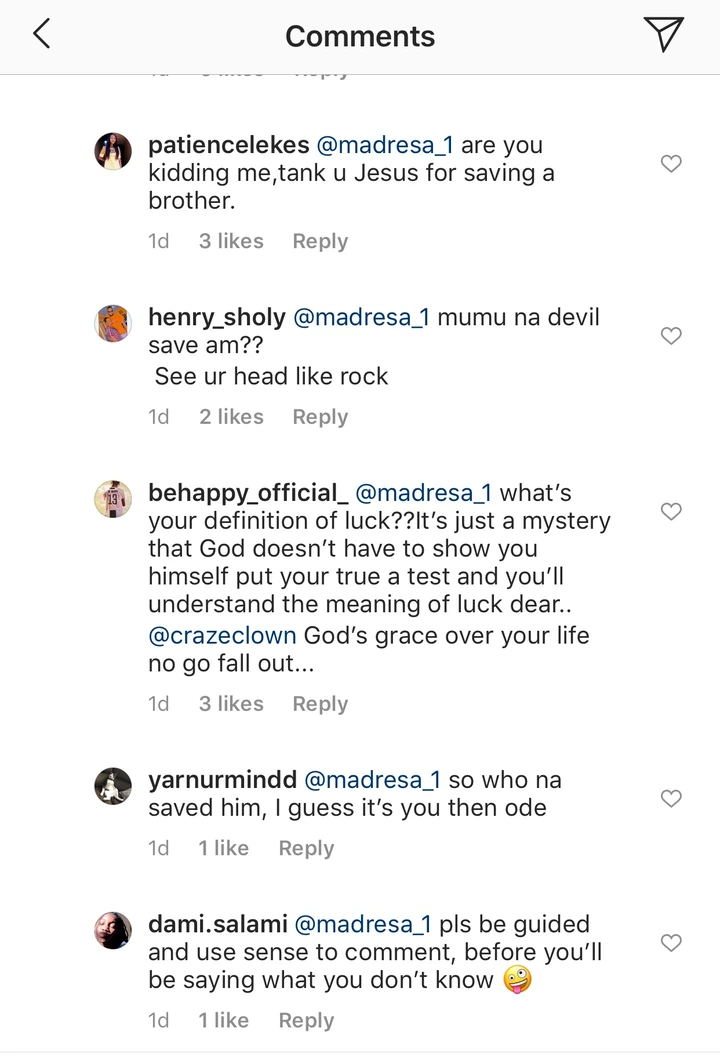720x1057 pixels.
Task: Open the @crazeclown mention link
Action: [222, 635]
